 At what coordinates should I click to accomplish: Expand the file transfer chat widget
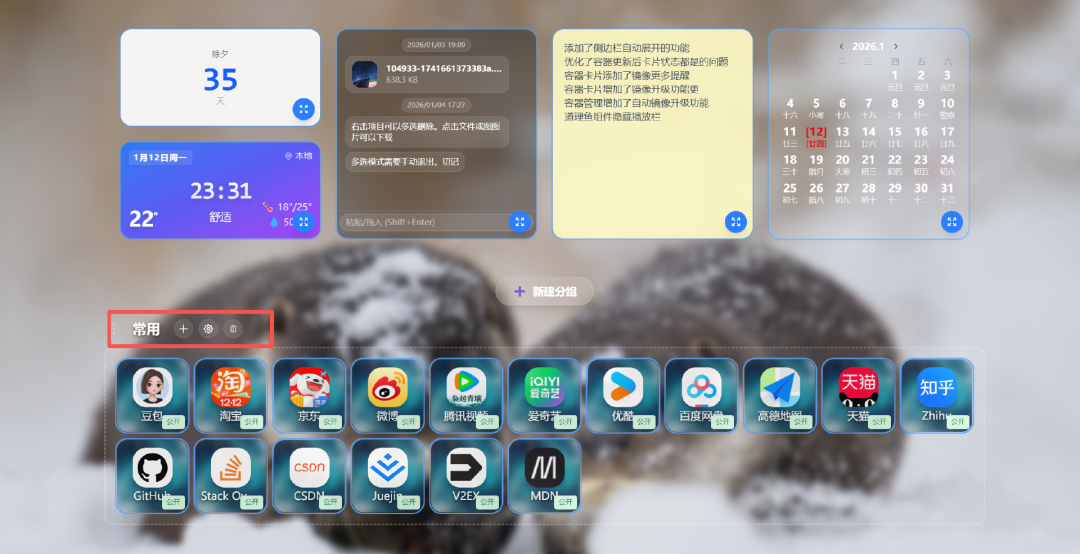(520, 222)
